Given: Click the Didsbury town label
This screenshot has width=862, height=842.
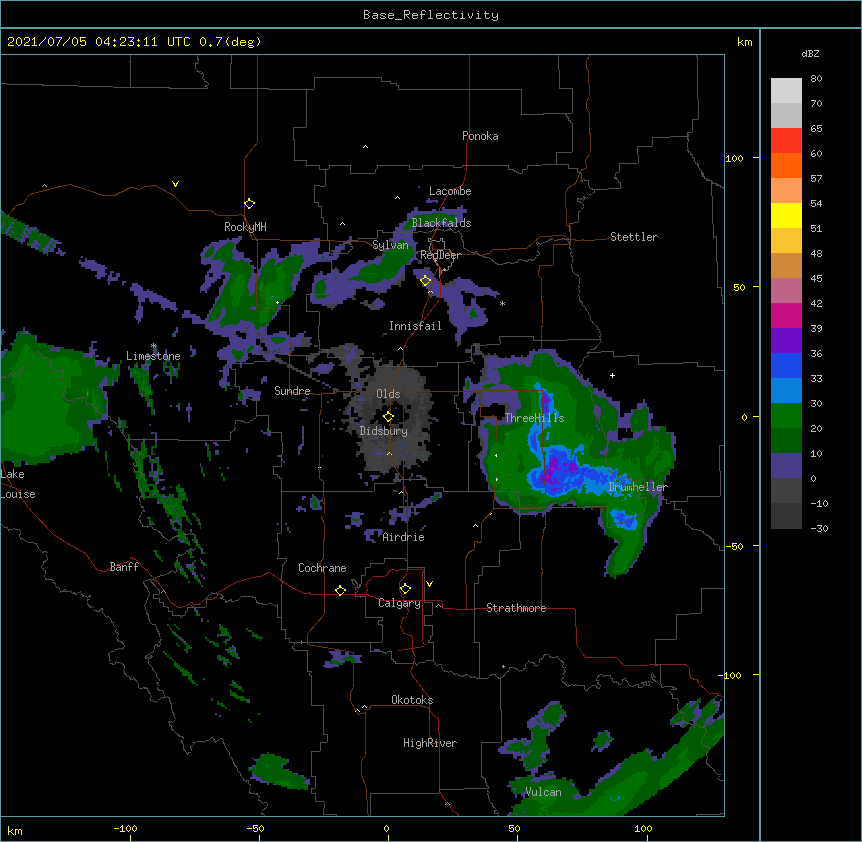Looking at the screenshot, I should 384,431.
